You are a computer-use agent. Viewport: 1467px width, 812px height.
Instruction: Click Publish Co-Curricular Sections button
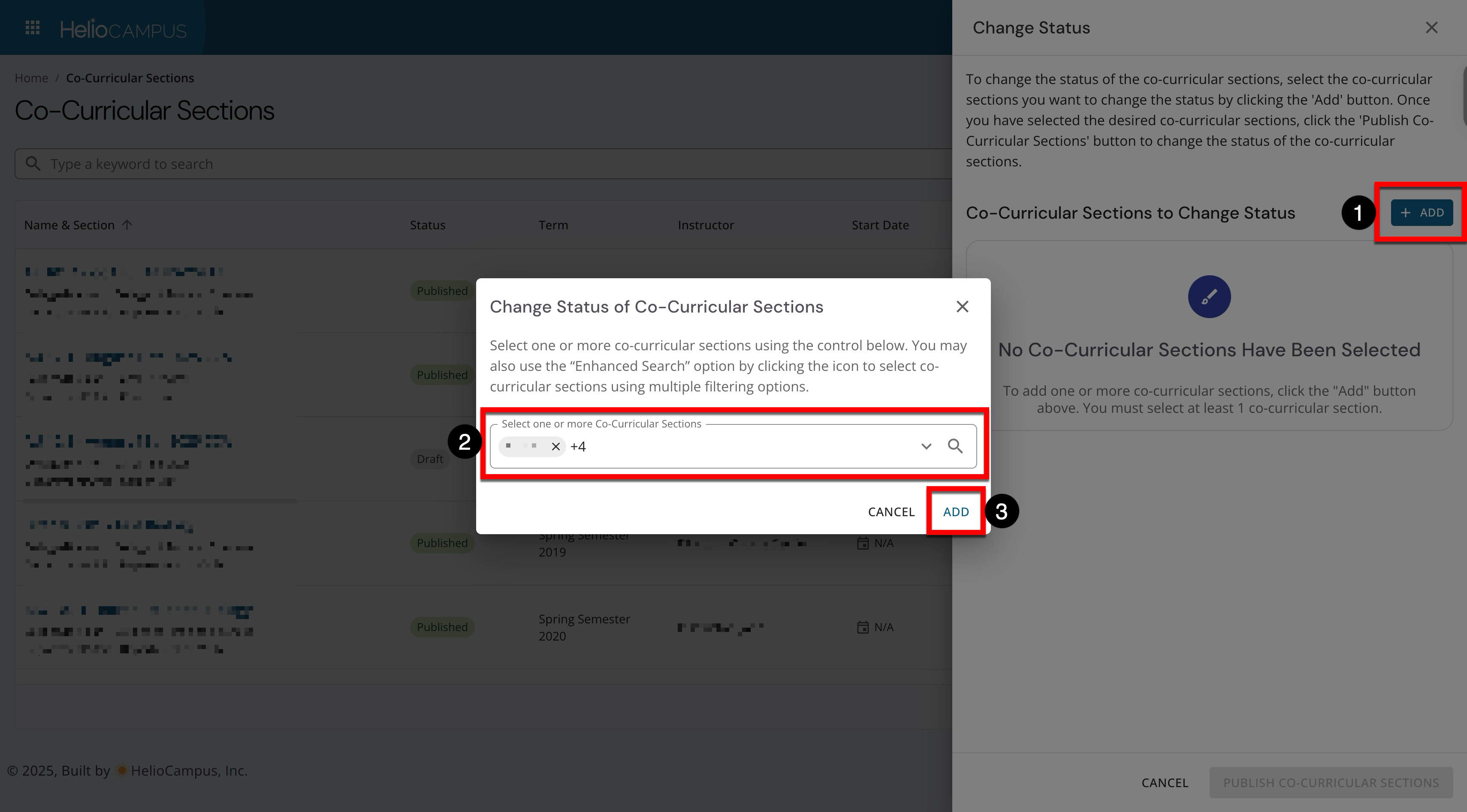(1330, 782)
